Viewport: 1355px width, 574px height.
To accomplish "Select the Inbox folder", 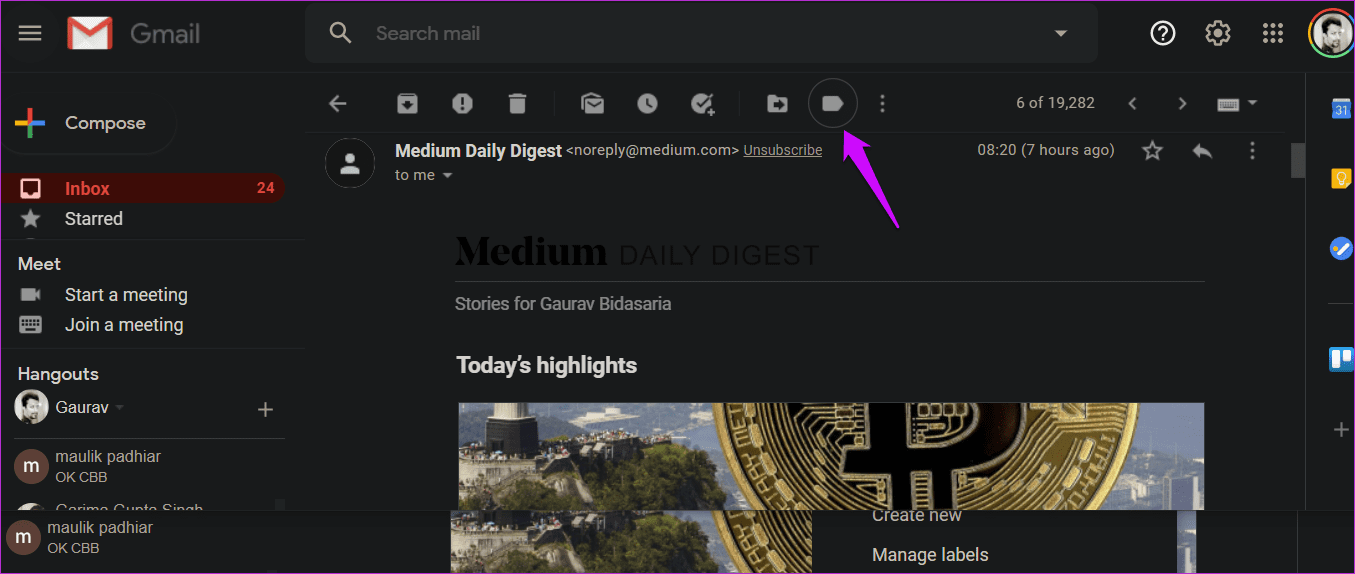I will point(143,188).
